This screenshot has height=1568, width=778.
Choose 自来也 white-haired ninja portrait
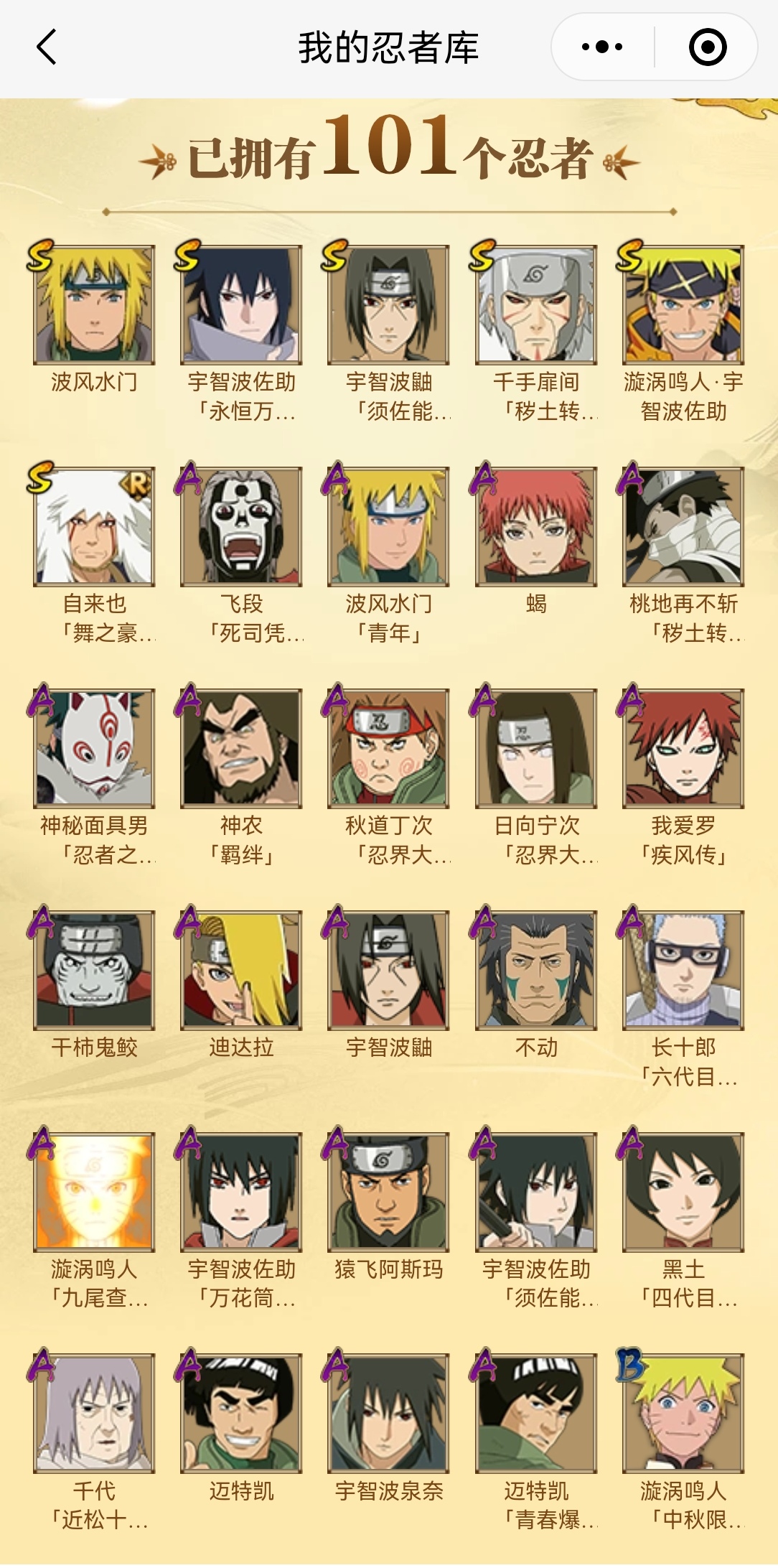(94, 526)
